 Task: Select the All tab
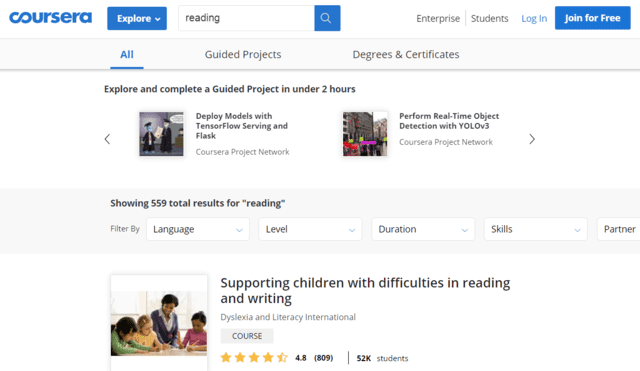pos(127,54)
